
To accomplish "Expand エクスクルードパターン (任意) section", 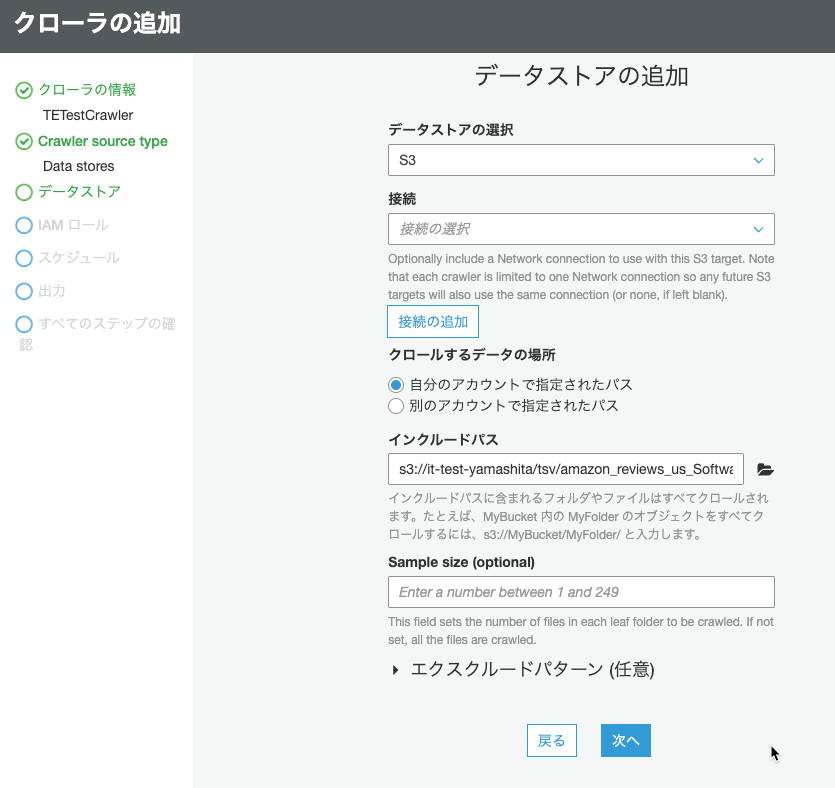I will click(x=395, y=670).
